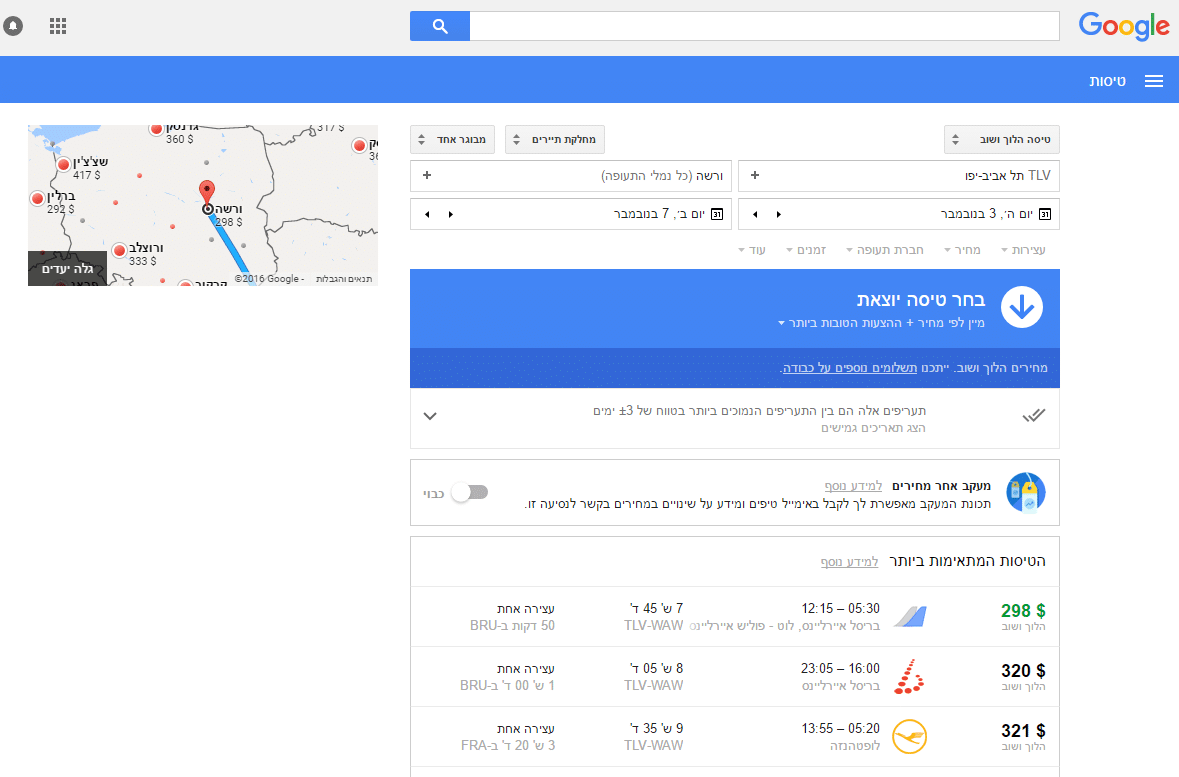Open the hamburger menu next to טיסות
This screenshot has height=777, width=1179.
tap(1153, 81)
